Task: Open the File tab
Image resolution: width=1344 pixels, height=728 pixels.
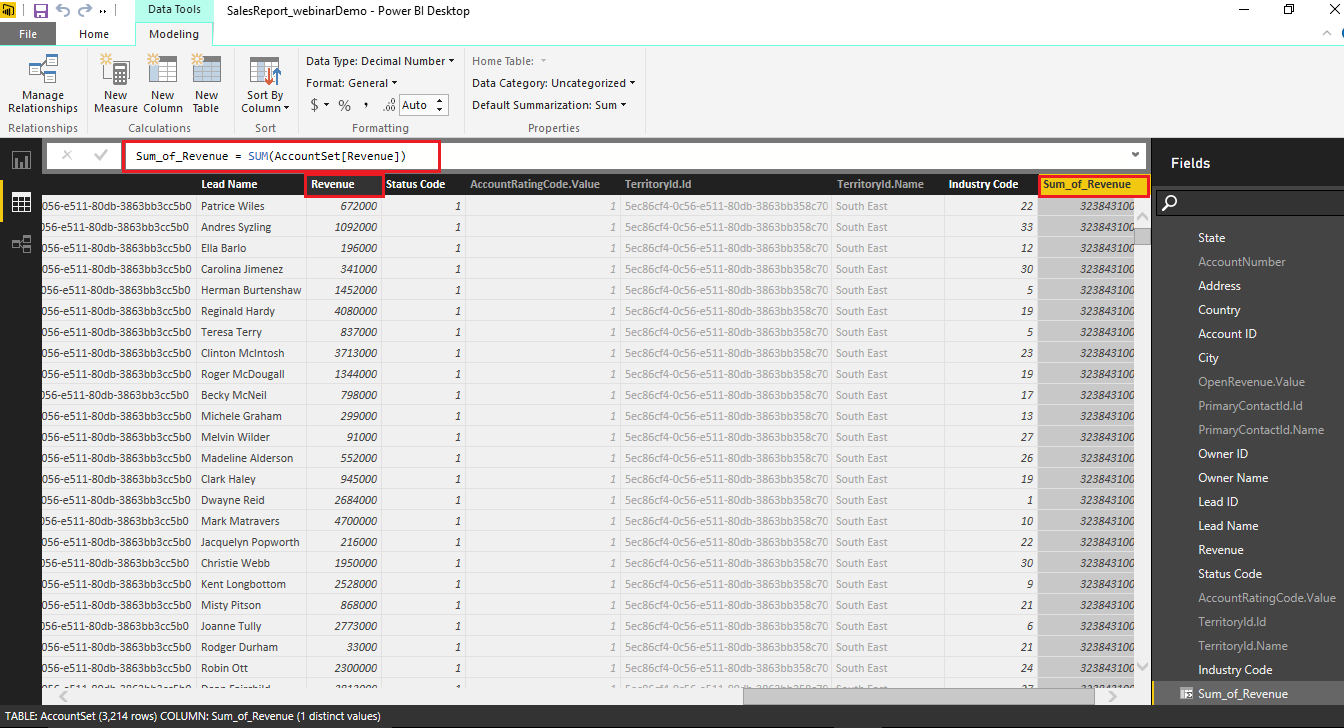Action: (x=28, y=34)
